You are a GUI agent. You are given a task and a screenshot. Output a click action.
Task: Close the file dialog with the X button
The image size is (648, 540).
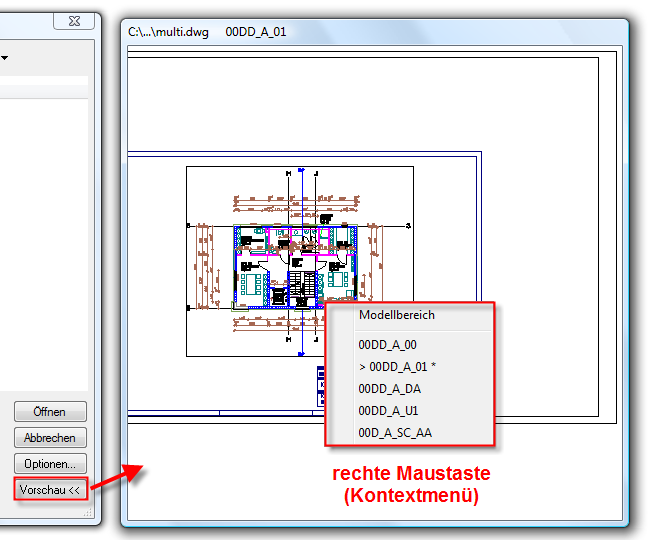(x=73, y=22)
